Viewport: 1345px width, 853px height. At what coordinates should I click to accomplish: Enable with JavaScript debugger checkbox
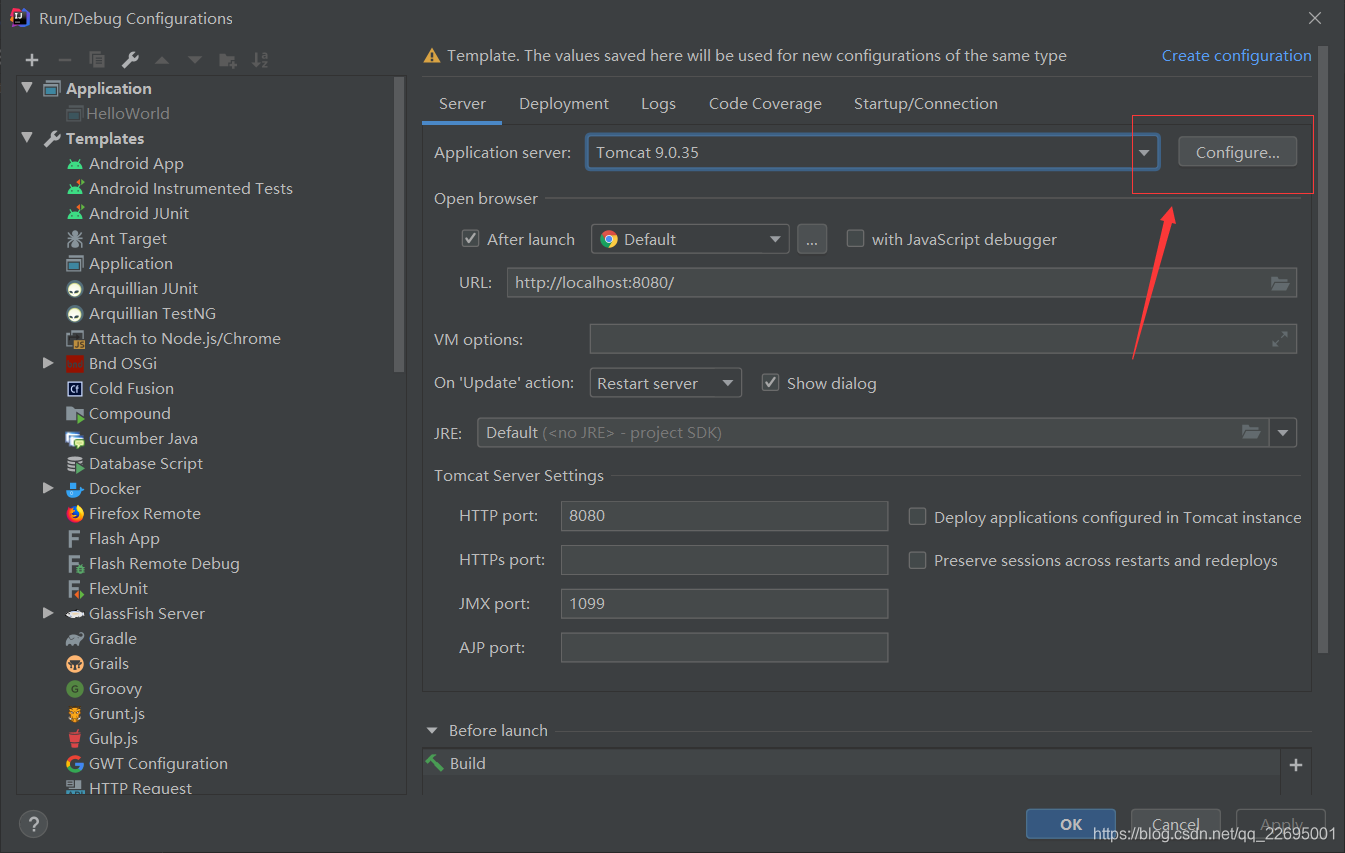coord(855,239)
